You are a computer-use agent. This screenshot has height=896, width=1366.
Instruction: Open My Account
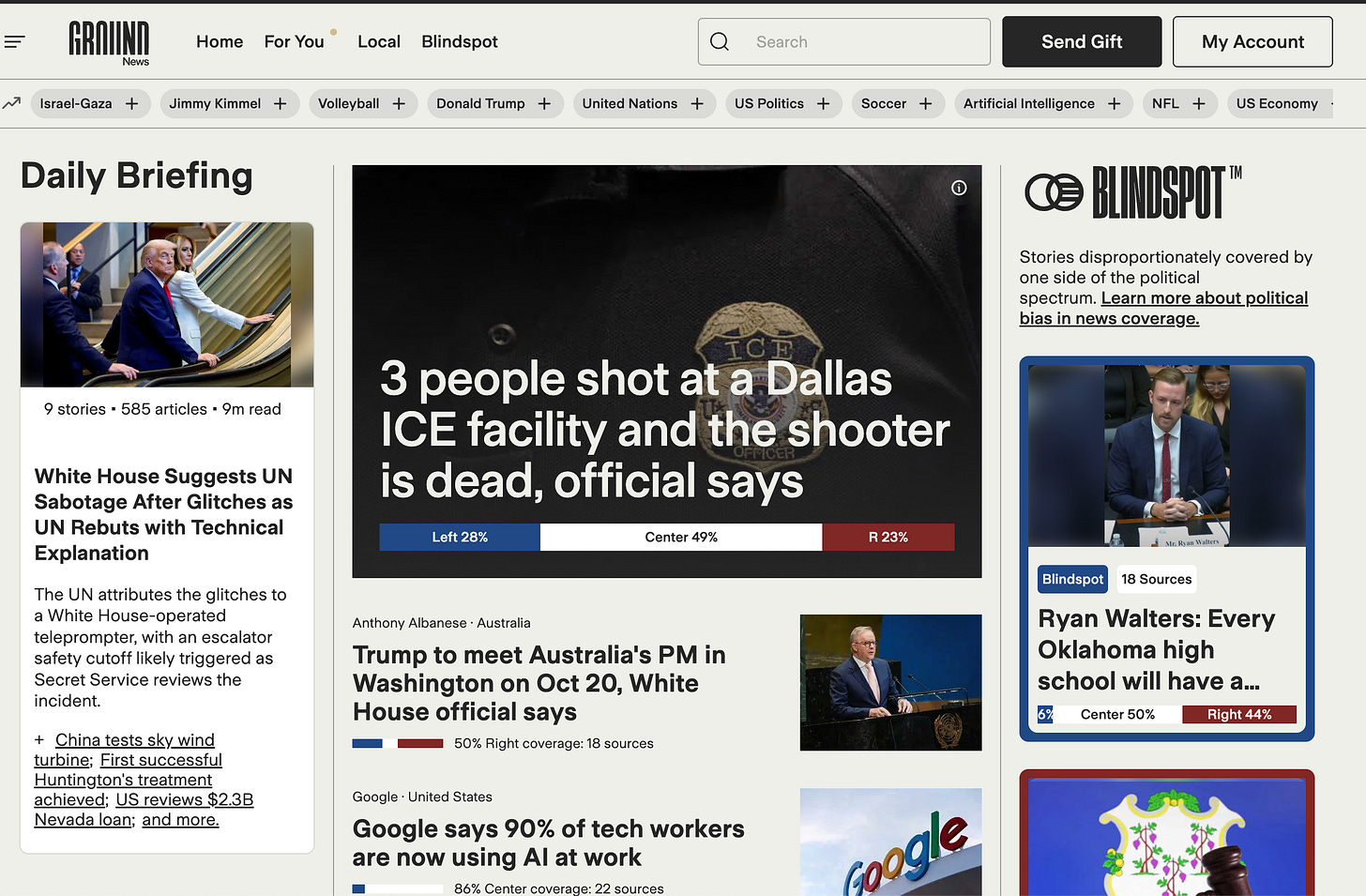pyautogui.click(x=1252, y=41)
